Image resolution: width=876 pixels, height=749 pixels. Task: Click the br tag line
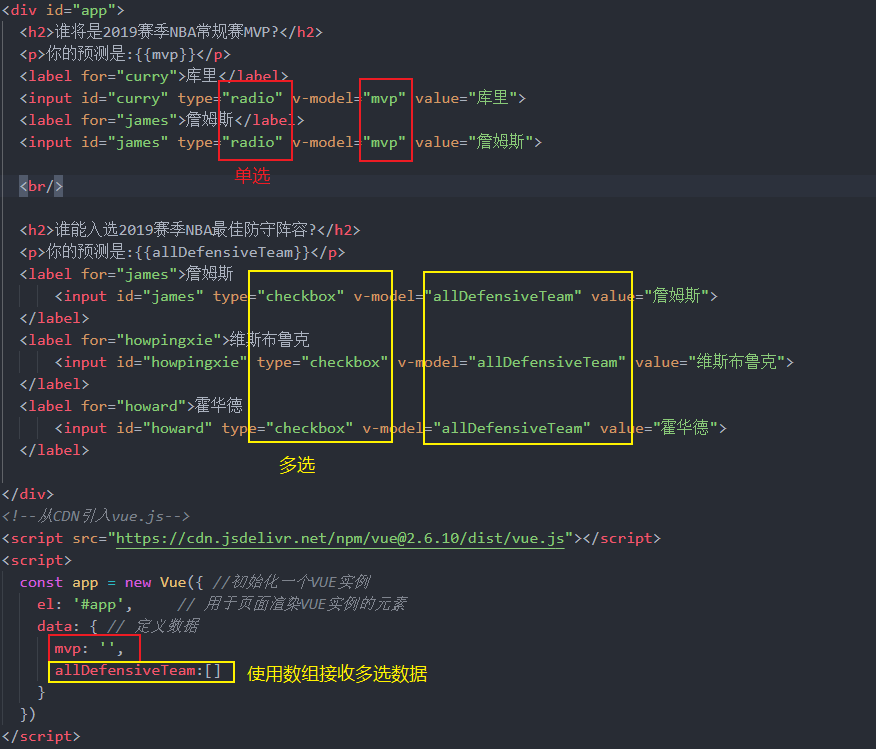41,186
